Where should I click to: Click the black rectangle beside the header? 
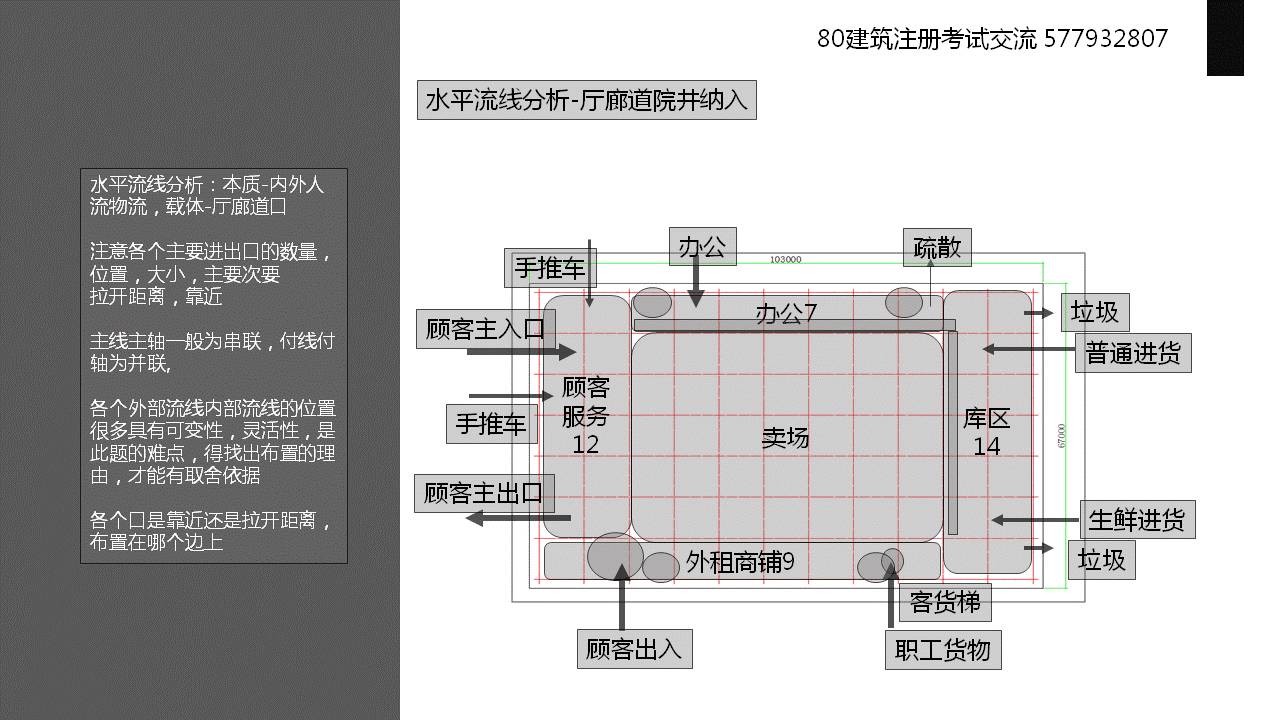[1225, 38]
